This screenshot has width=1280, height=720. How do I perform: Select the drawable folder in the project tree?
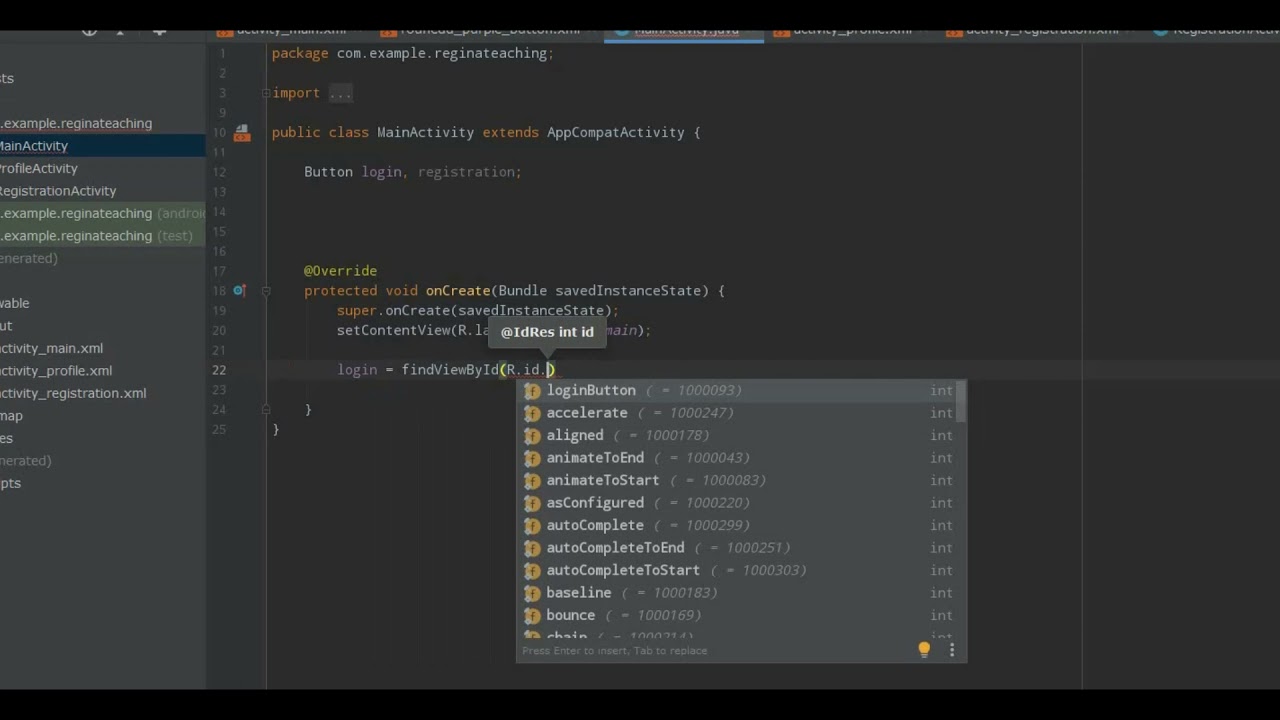point(15,303)
